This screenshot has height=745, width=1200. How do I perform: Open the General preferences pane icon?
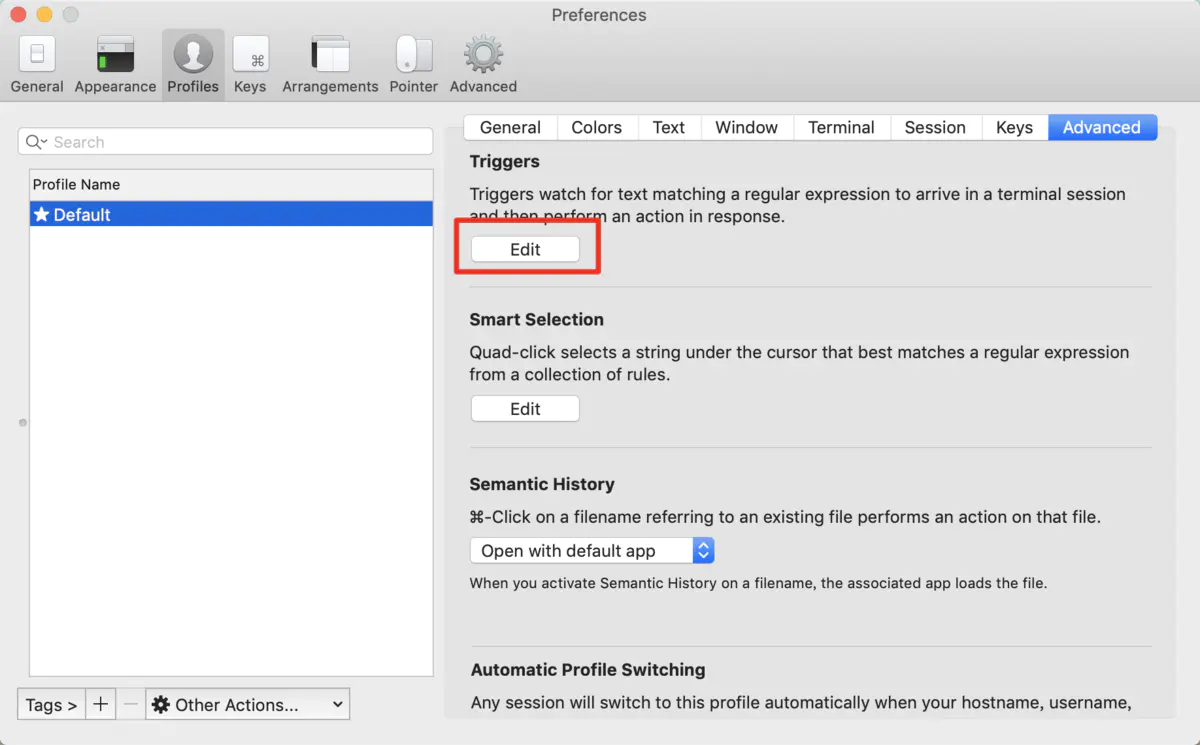click(37, 64)
